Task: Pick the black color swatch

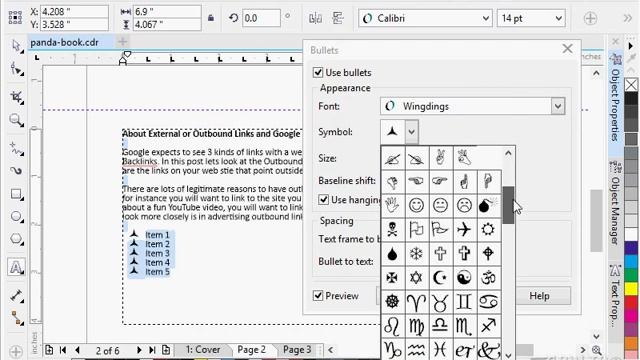Action: point(631,98)
